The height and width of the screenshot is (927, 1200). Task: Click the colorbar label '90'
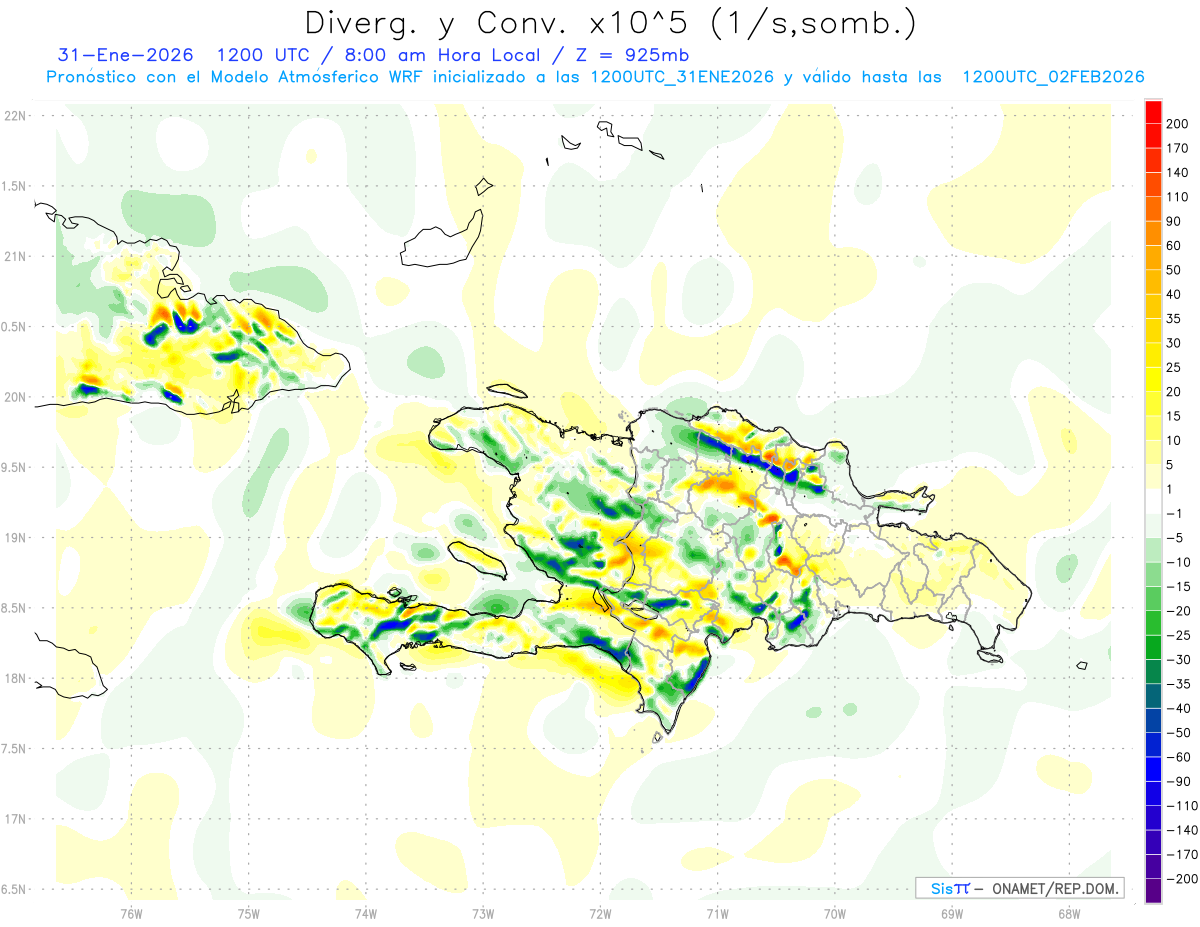pos(1175,221)
